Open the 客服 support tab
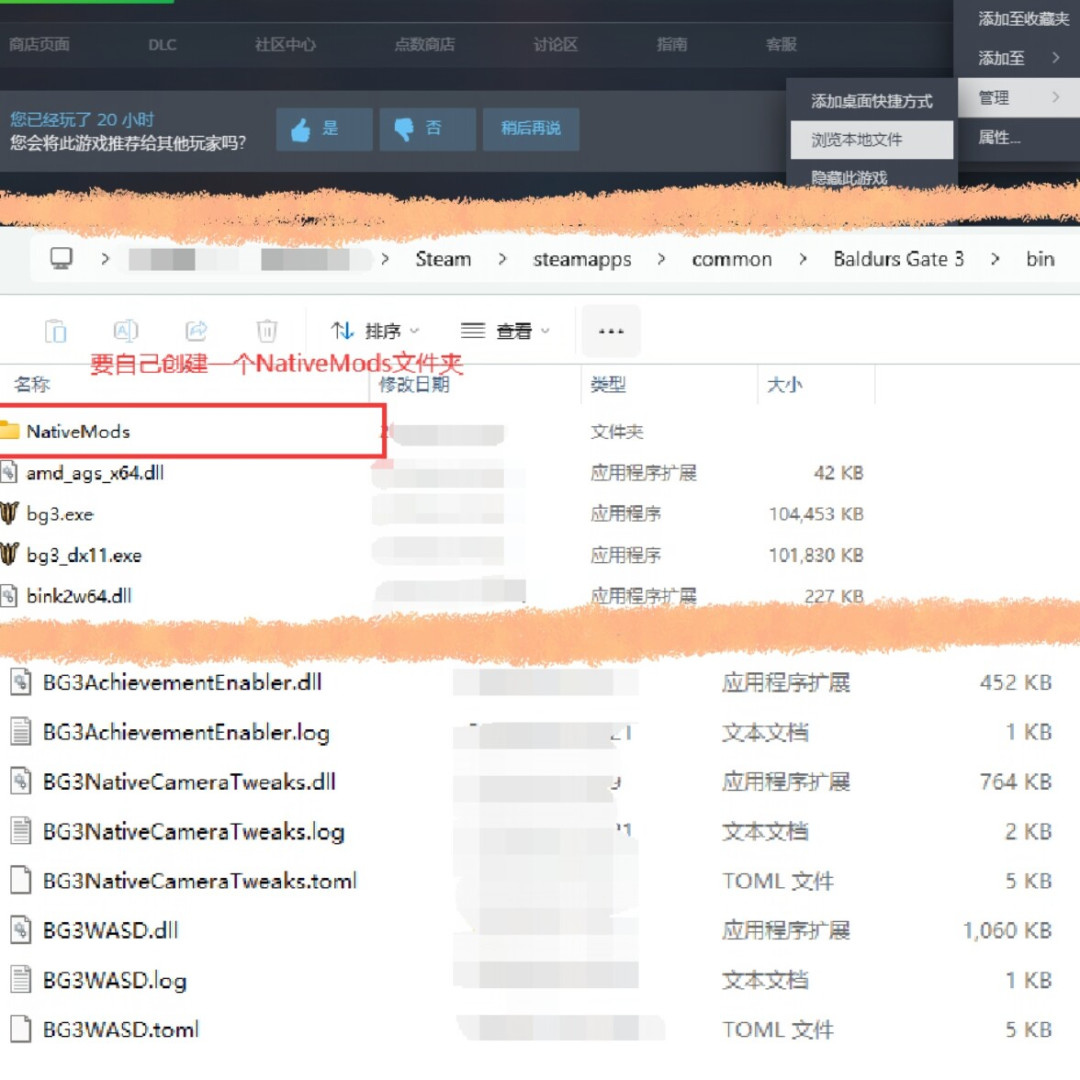 point(781,45)
